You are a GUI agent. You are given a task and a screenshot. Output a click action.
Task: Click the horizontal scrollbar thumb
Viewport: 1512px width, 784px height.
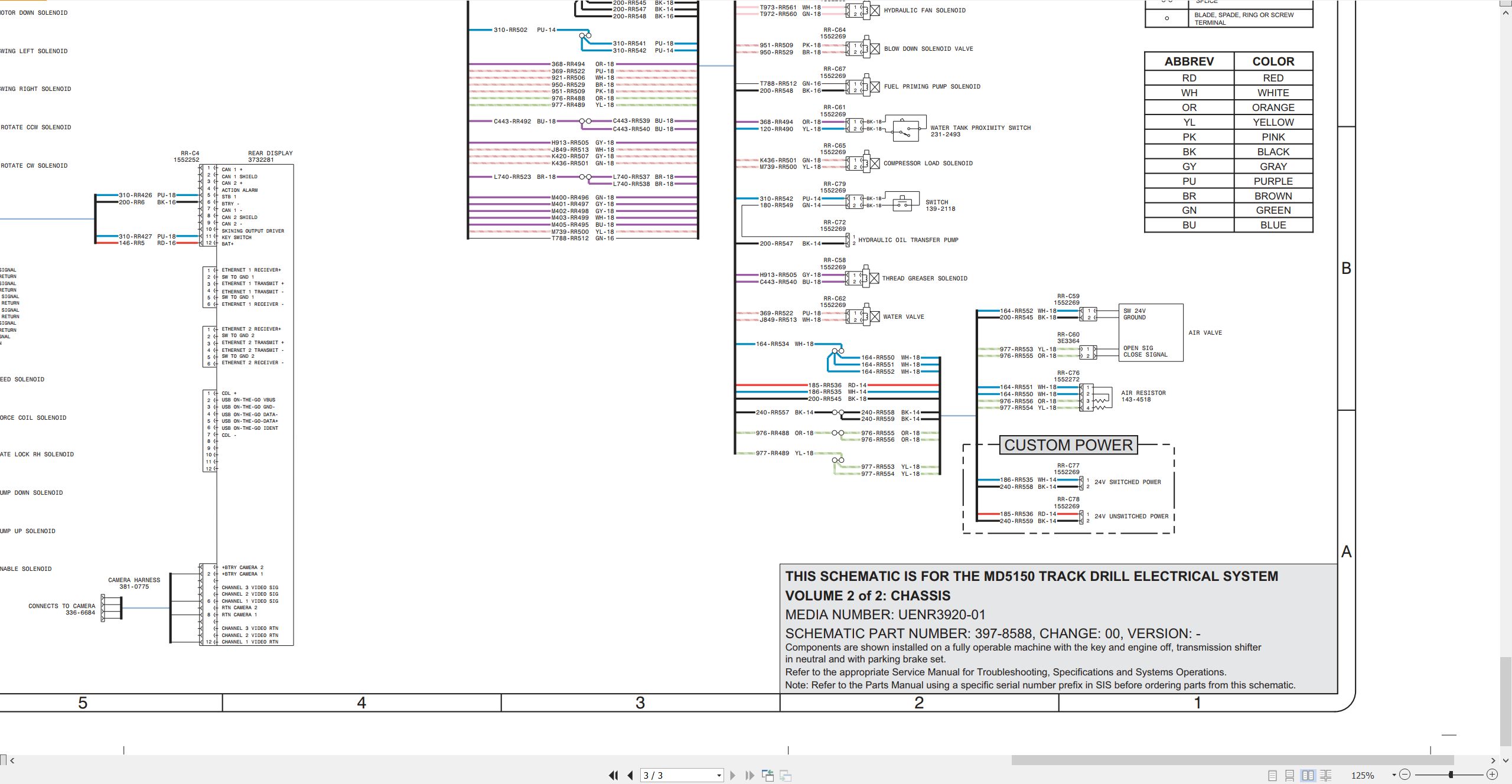point(1233,760)
